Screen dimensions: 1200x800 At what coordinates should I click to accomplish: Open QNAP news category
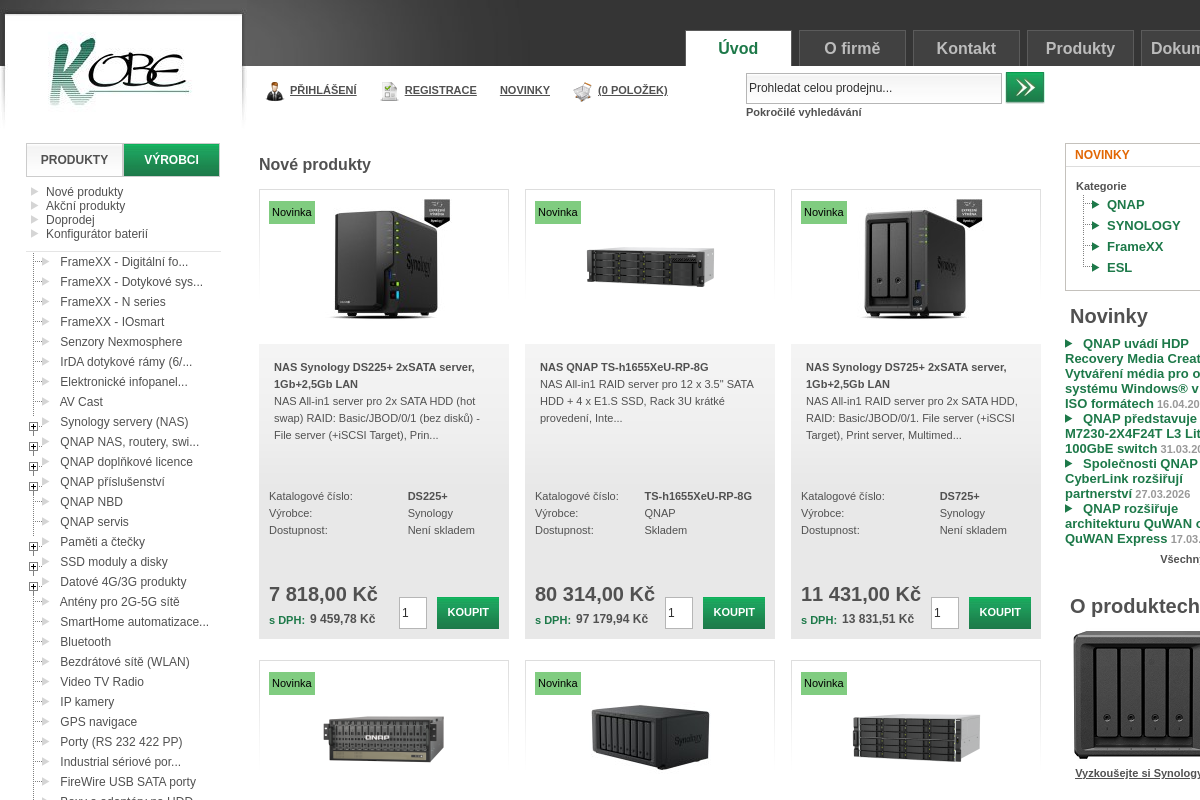pyautogui.click(x=1125, y=205)
